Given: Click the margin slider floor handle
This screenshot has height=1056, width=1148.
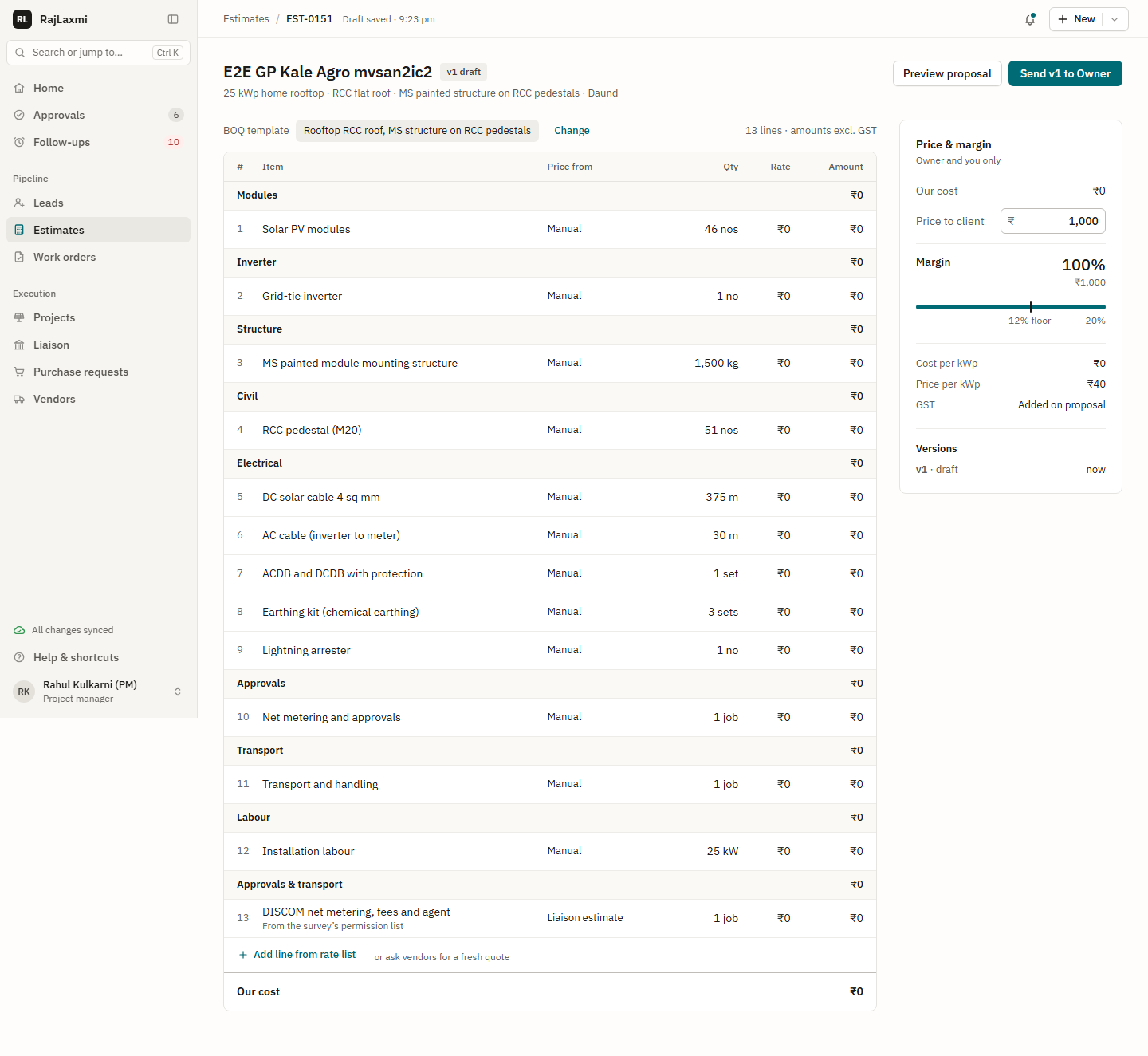Looking at the screenshot, I should point(1031,307).
